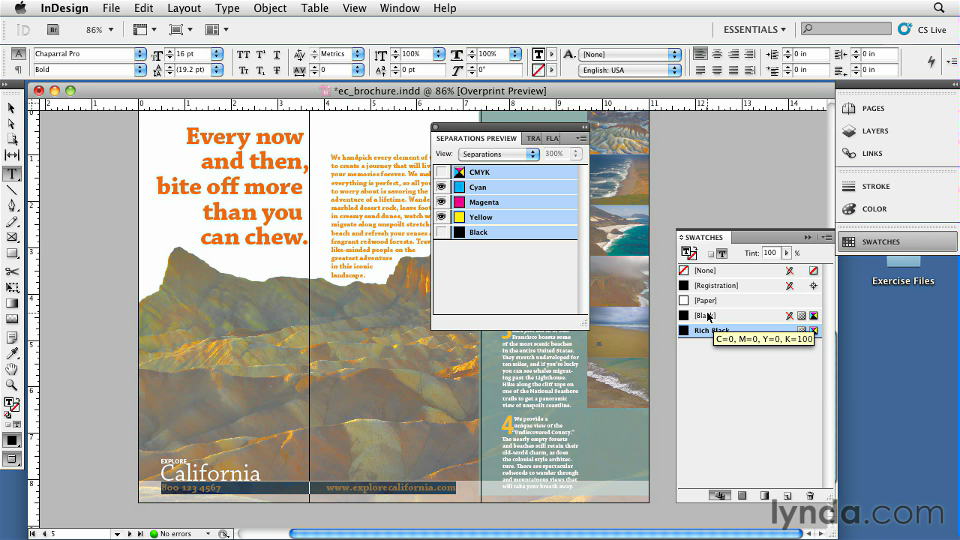Open the Bold font style dropdown

140,70
